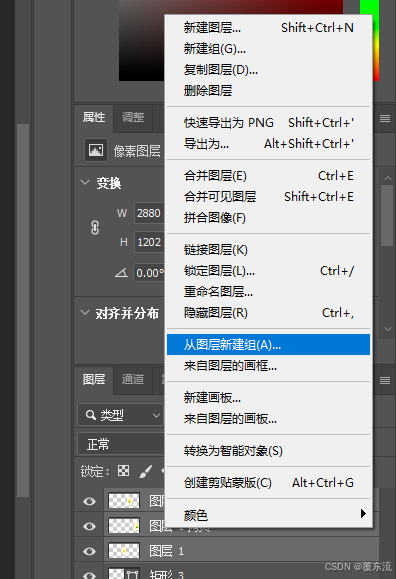Choose 锁定图层(L) menu entry

[268, 271]
